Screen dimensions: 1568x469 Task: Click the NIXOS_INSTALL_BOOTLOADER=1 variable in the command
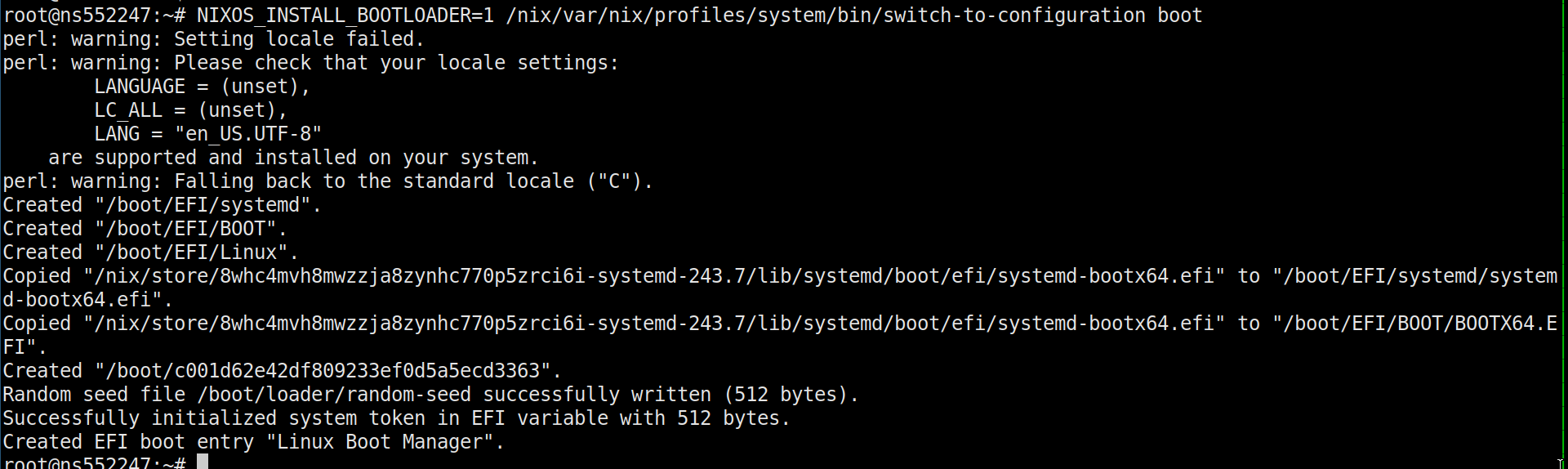(x=345, y=16)
